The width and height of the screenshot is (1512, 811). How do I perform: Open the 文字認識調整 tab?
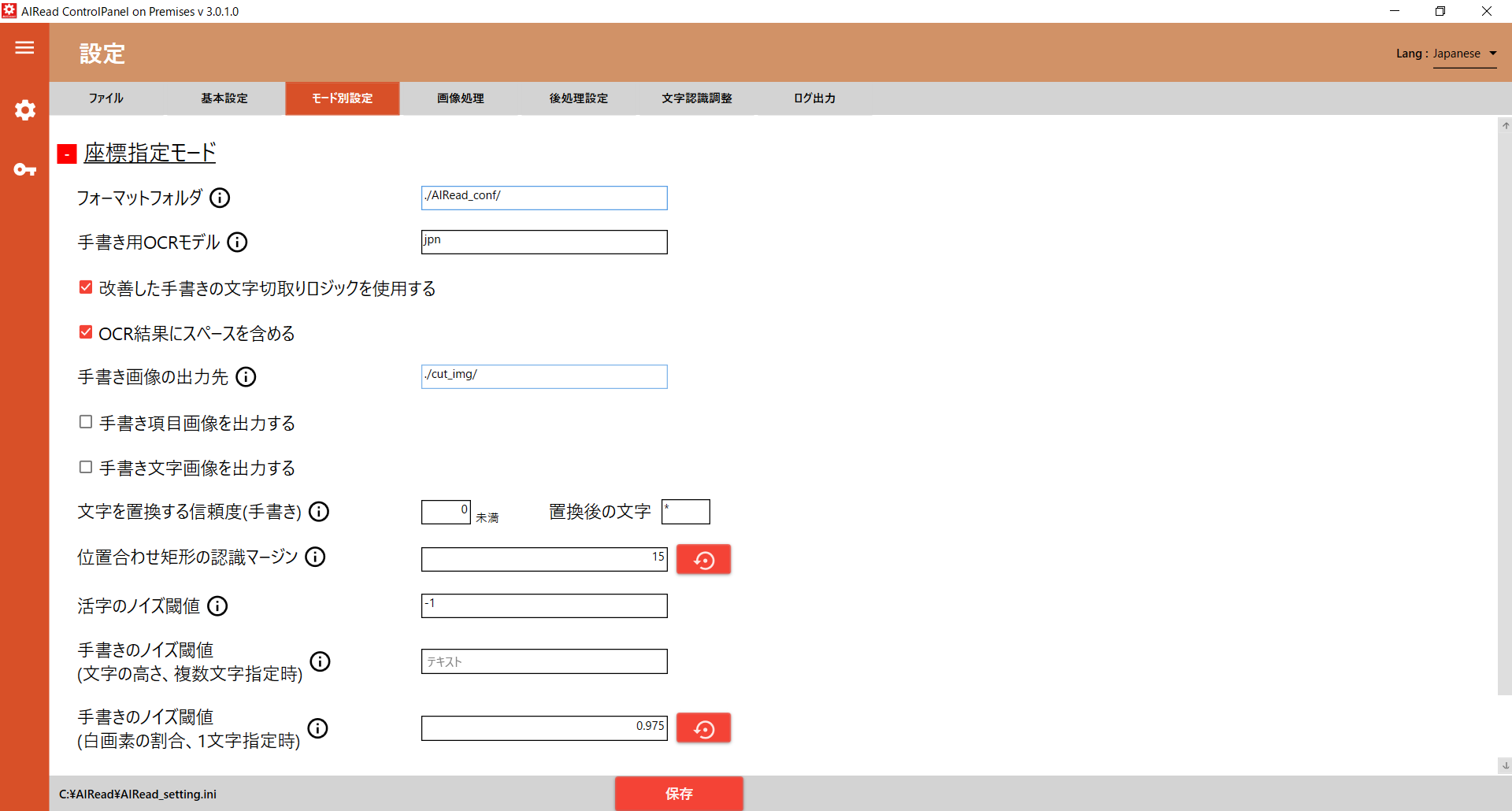pos(697,98)
